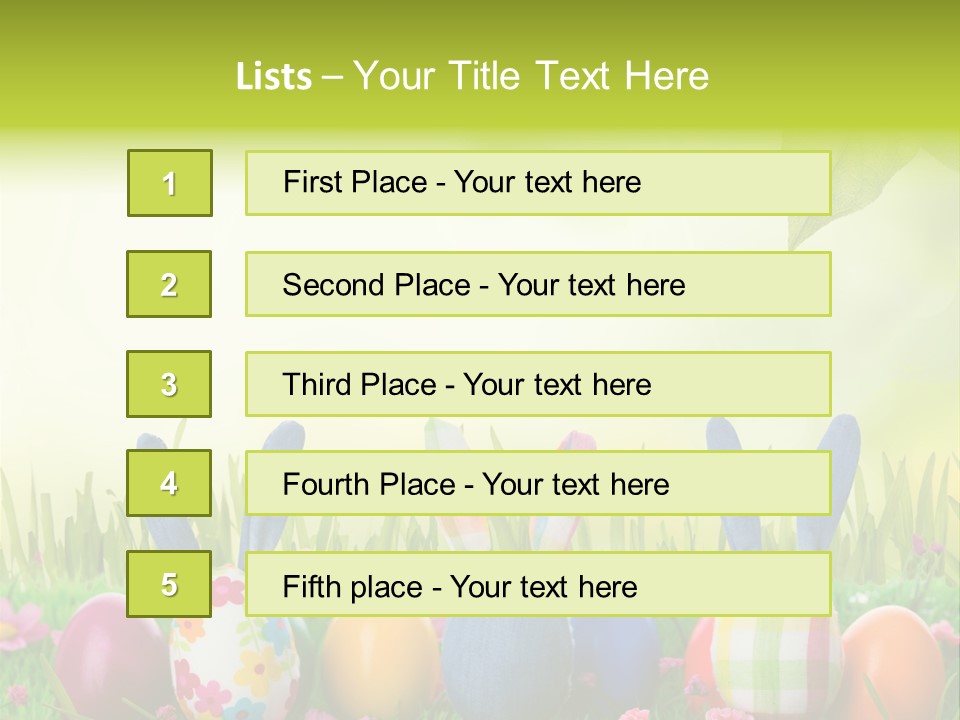
Task: Select the Fifth place text bar
Action: click(x=538, y=584)
